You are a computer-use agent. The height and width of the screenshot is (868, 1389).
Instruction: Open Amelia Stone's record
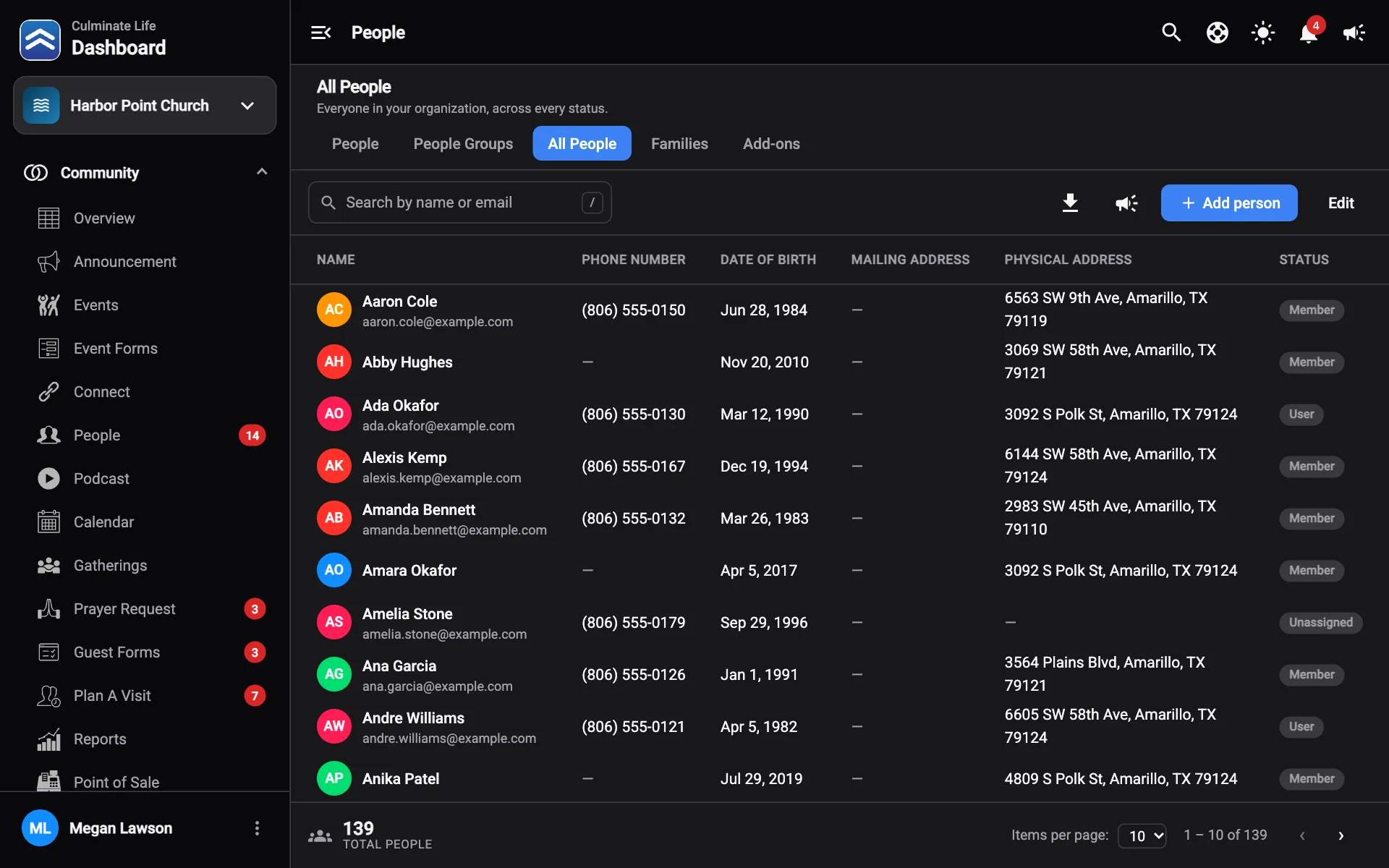tap(839, 622)
